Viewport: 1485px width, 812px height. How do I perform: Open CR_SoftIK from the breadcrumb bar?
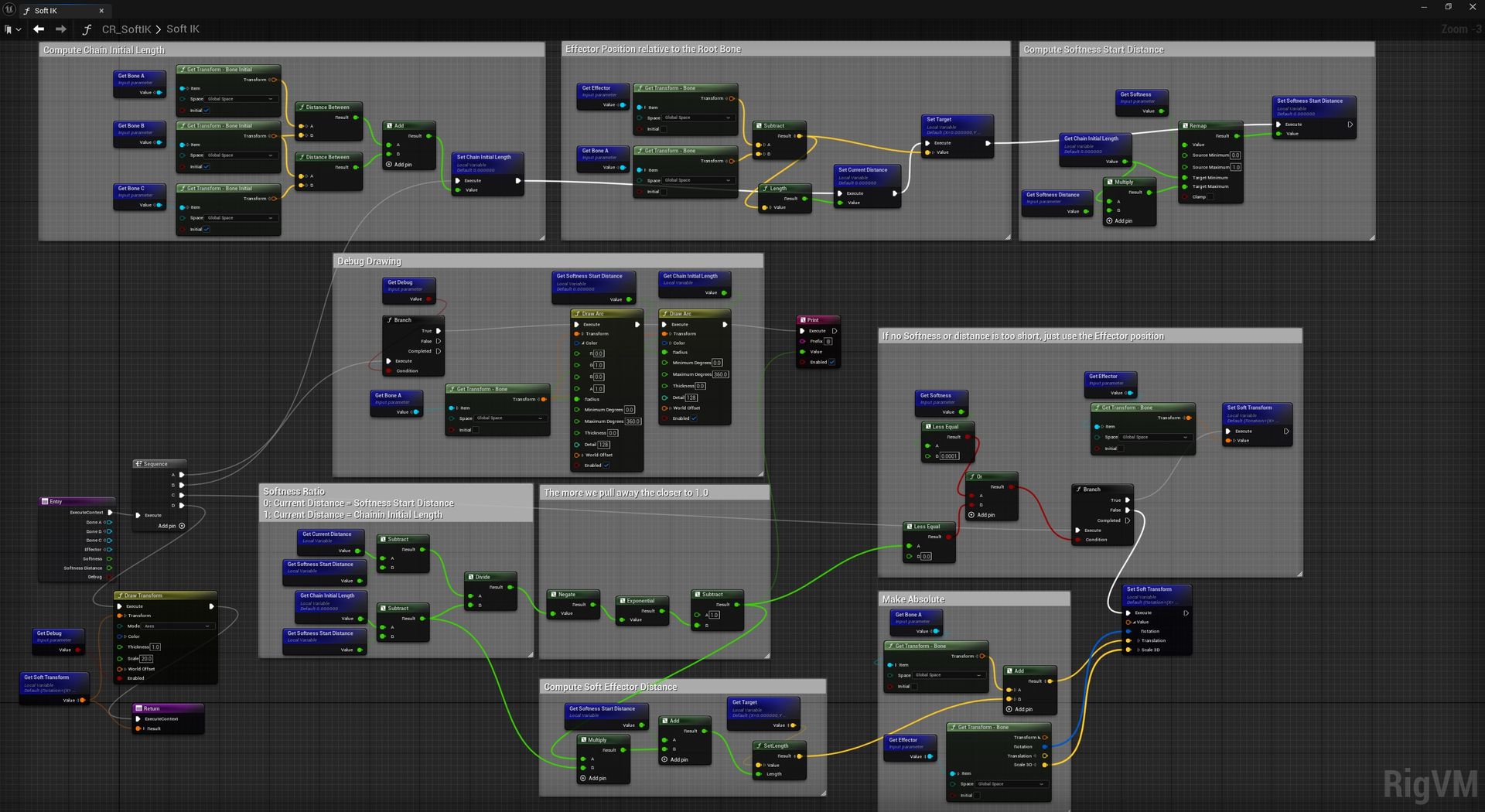pyautogui.click(x=126, y=29)
